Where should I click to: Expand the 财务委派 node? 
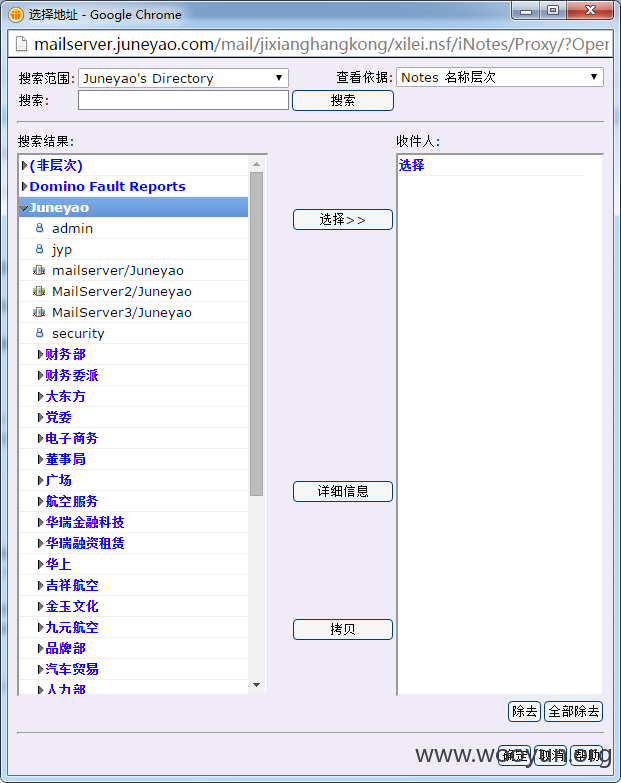click(40, 376)
